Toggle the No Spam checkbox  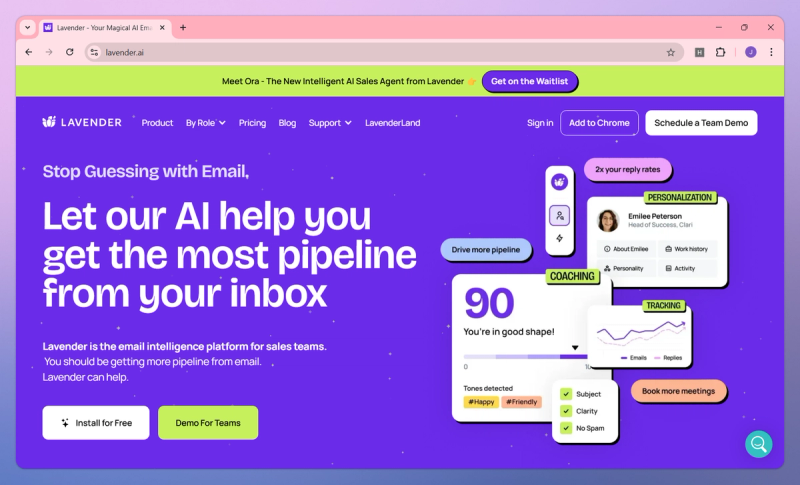click(x=566, y=428)
